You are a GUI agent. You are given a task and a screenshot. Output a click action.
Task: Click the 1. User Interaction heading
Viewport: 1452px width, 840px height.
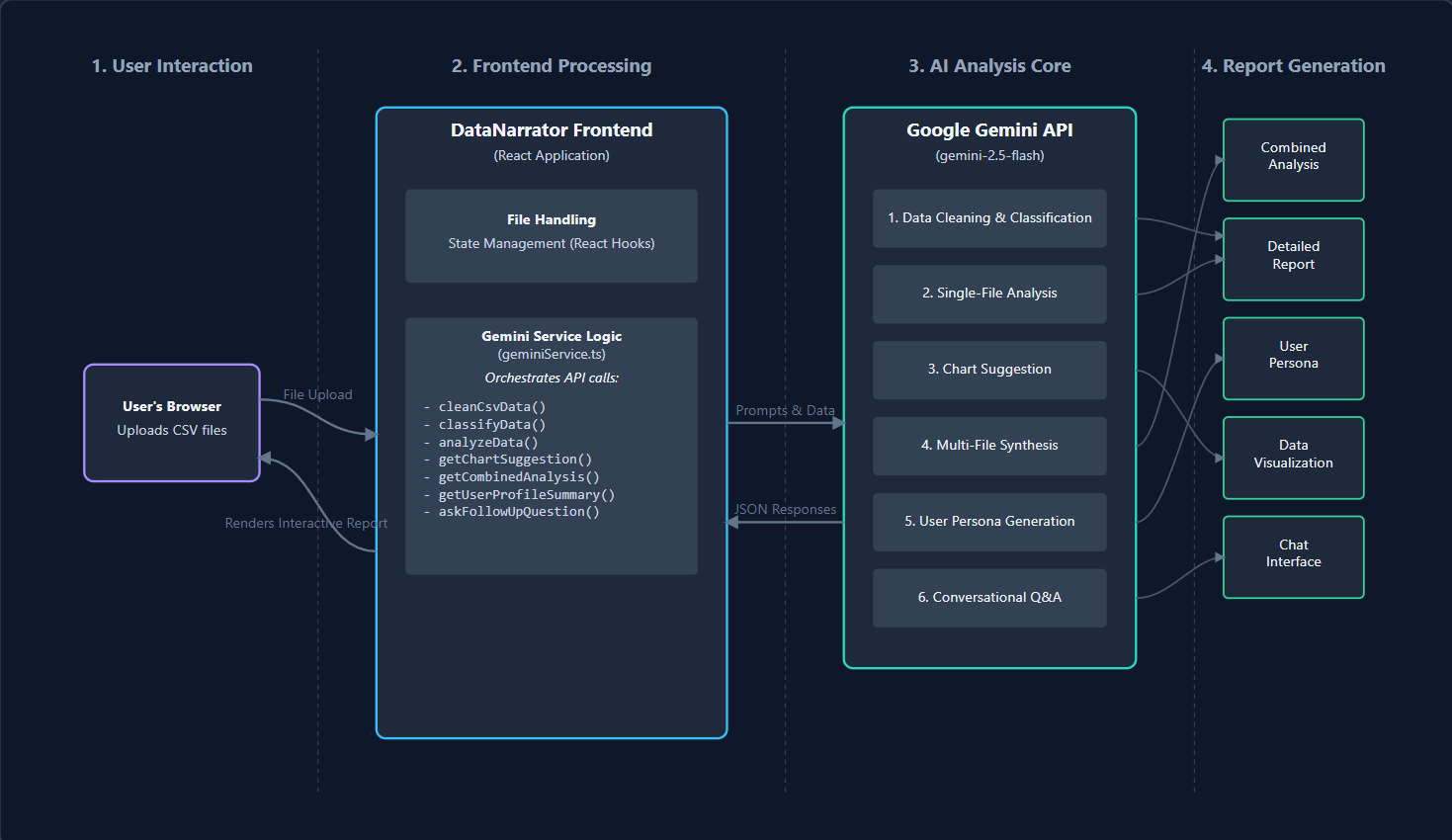[172, 66]
